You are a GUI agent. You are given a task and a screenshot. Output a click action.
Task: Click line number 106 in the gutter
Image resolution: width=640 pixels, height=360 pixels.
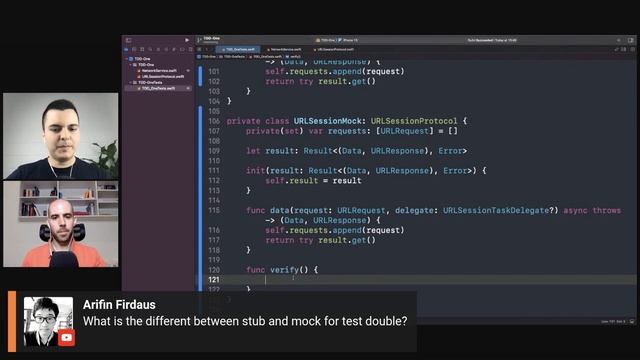(214, 121)
